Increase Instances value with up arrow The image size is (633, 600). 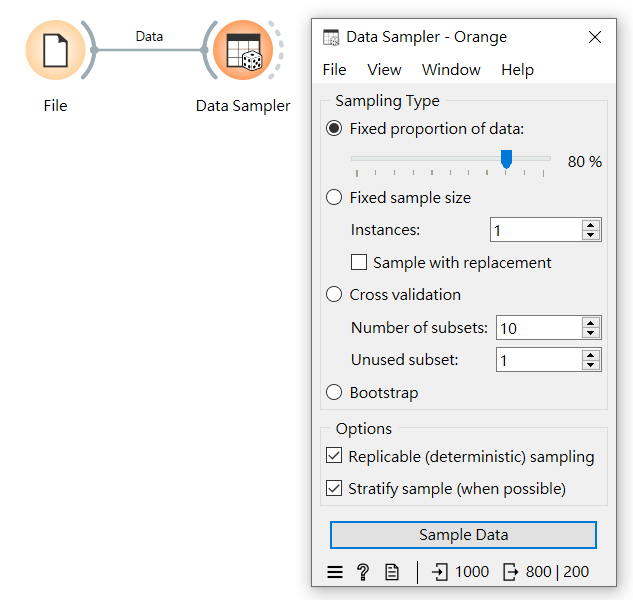[x=591, y=225]
